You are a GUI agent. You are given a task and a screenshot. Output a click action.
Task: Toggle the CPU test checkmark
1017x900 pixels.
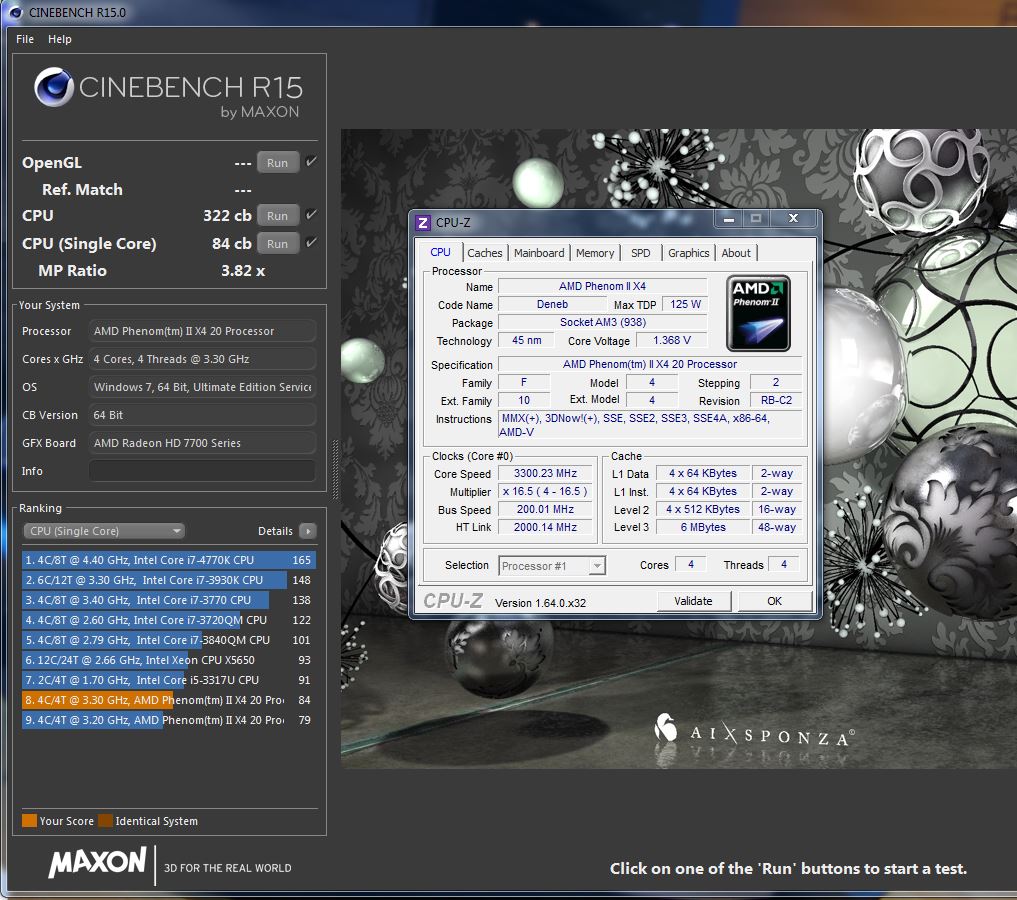pos(311,215)
